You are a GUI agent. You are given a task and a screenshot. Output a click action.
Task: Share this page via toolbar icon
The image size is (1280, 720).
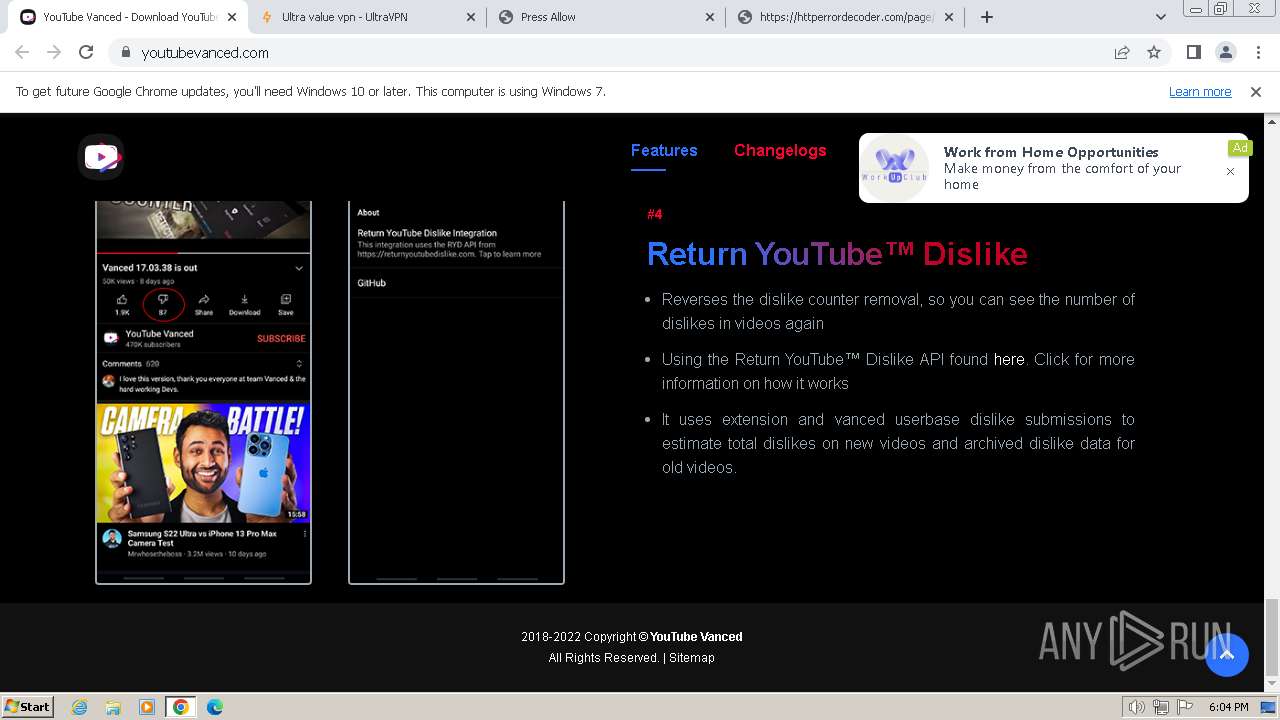pyautogui.click(x=1122, y=53)
